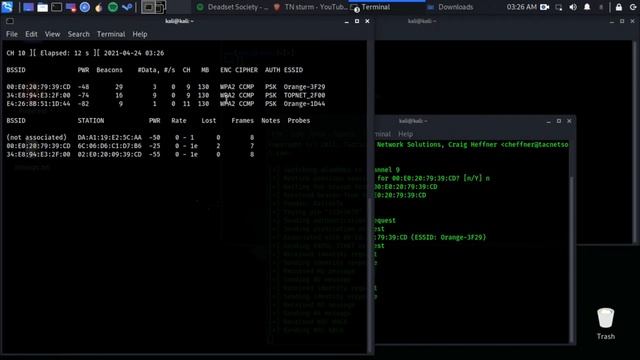
Task: Launch the Burp Suite flame icon
Action: click(x=99, y=7)
